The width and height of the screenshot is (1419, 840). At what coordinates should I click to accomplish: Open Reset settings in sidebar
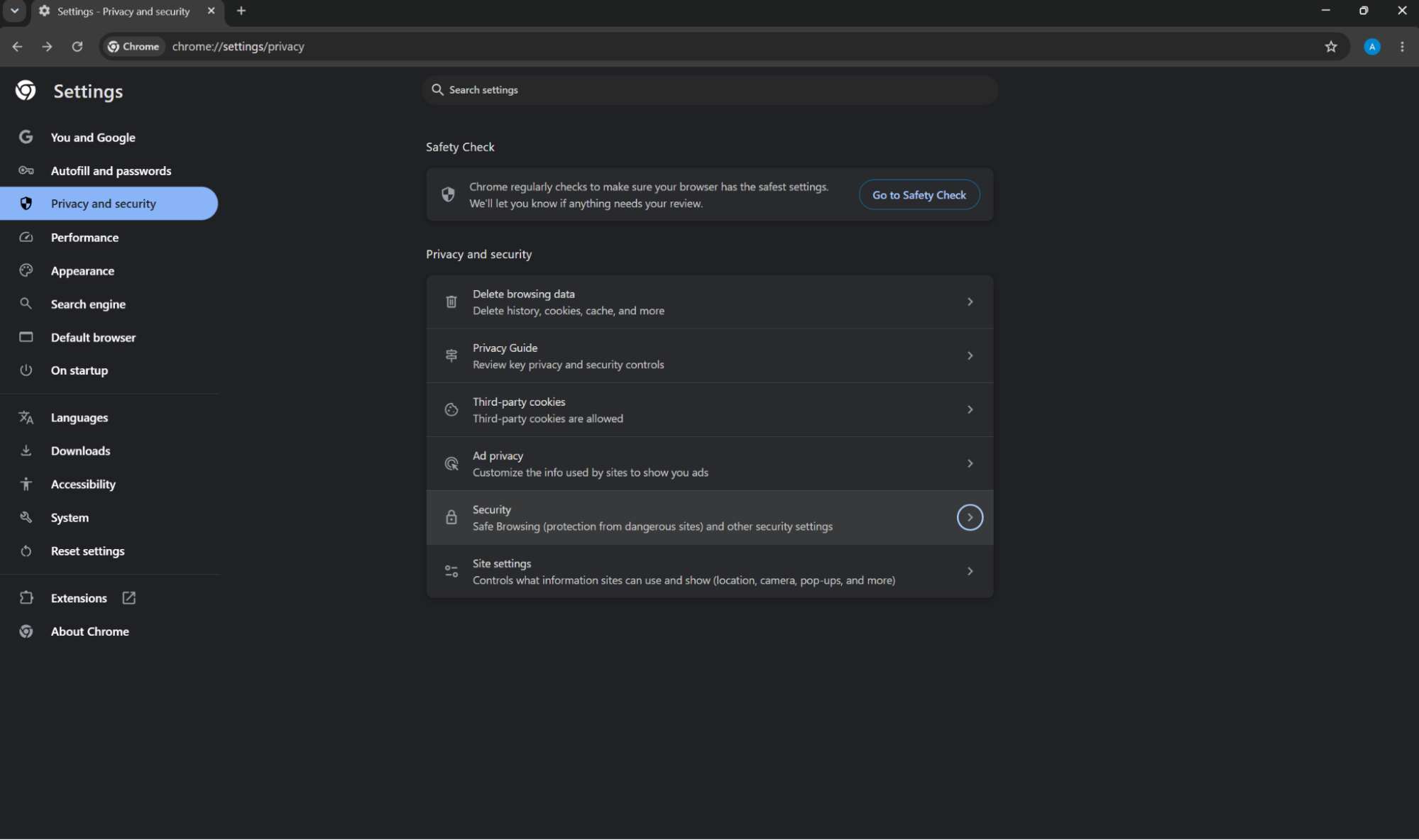(x=109, y=551)
